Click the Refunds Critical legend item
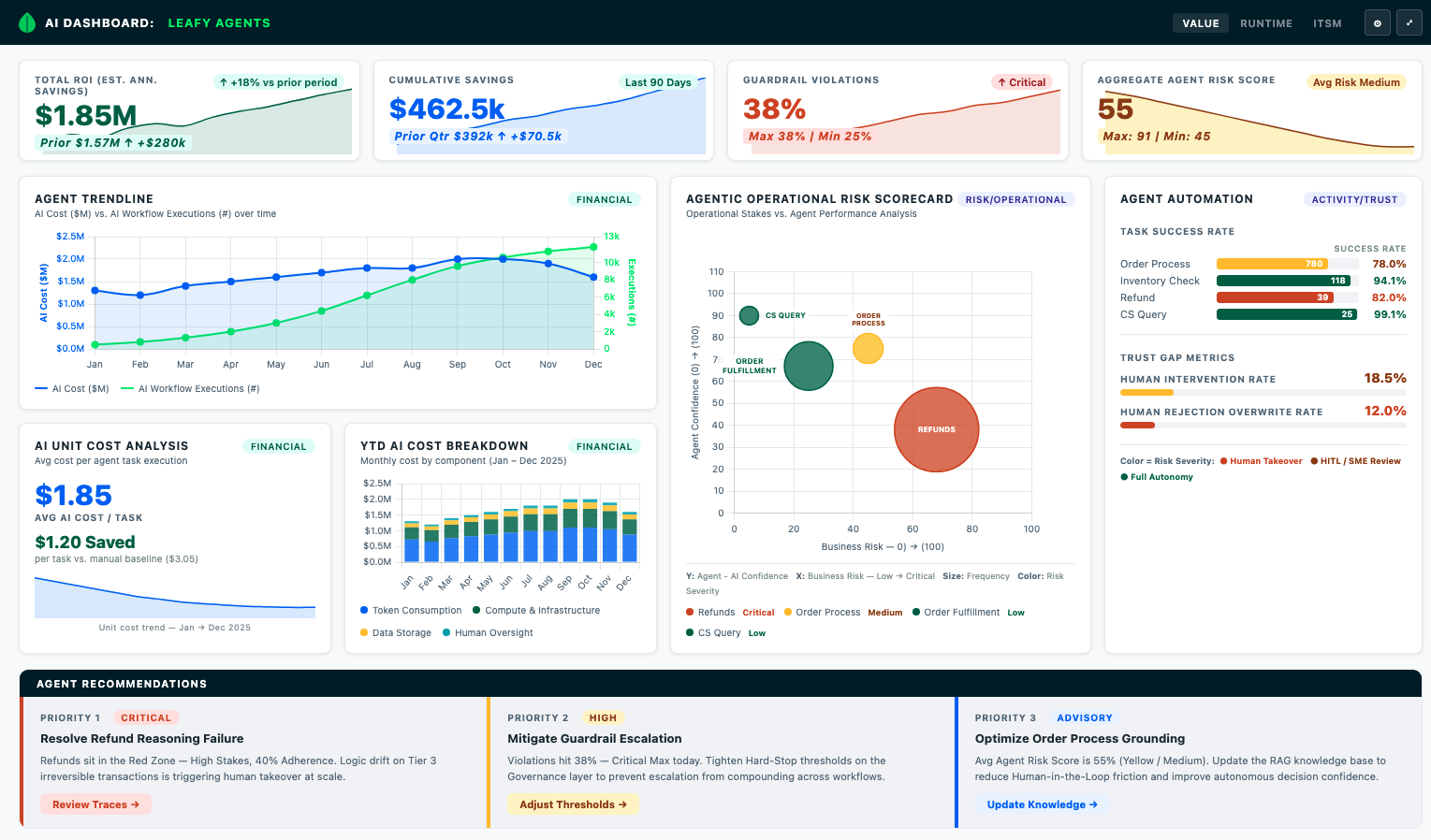This screenshot has height=840, width=1431. [730, 612]
